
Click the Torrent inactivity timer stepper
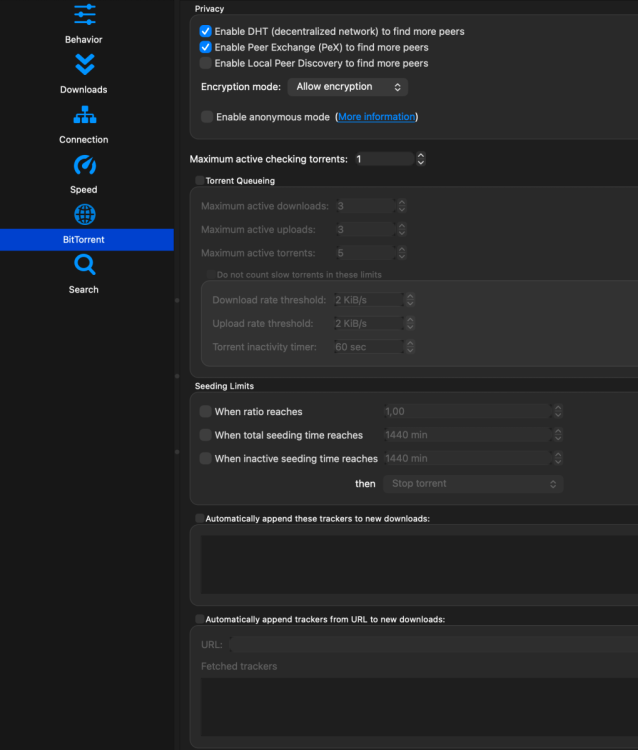[x=410, y=347]
